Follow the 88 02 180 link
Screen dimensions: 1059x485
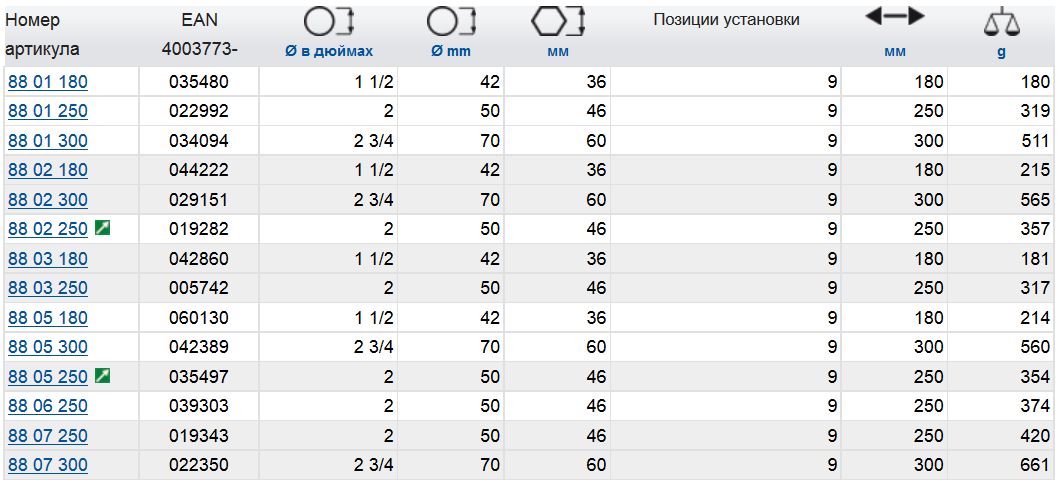(x=48, y=170)
